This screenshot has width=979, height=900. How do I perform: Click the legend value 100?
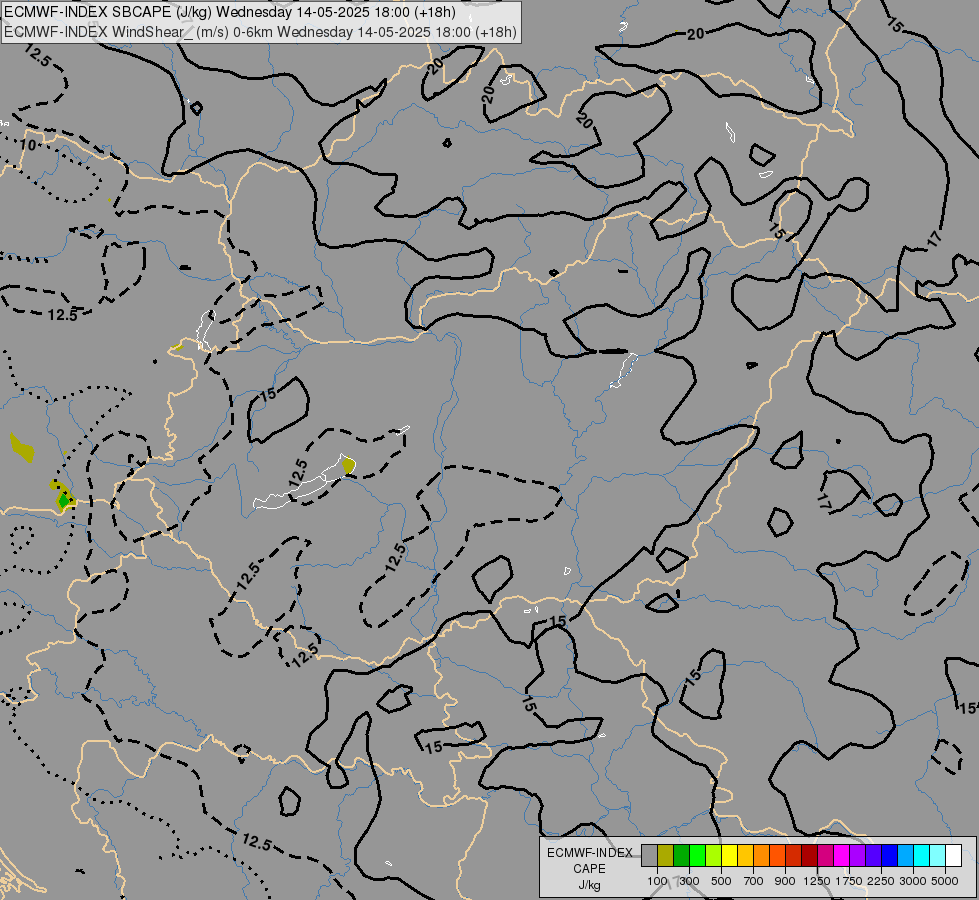pyautogui.click(x=657, y=881)
